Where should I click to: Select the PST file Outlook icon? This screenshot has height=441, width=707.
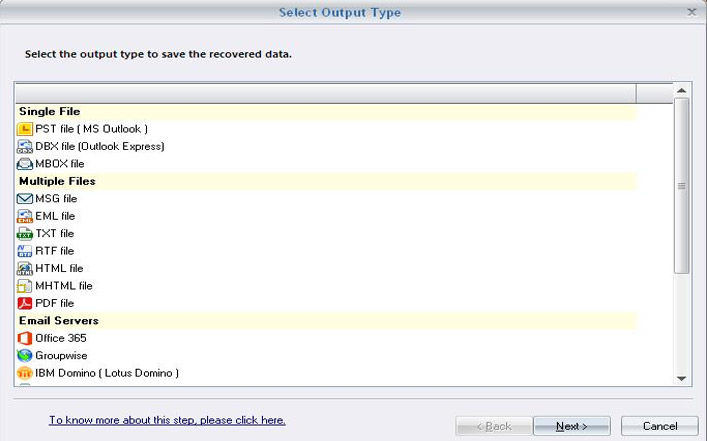[x=24, y=129]
